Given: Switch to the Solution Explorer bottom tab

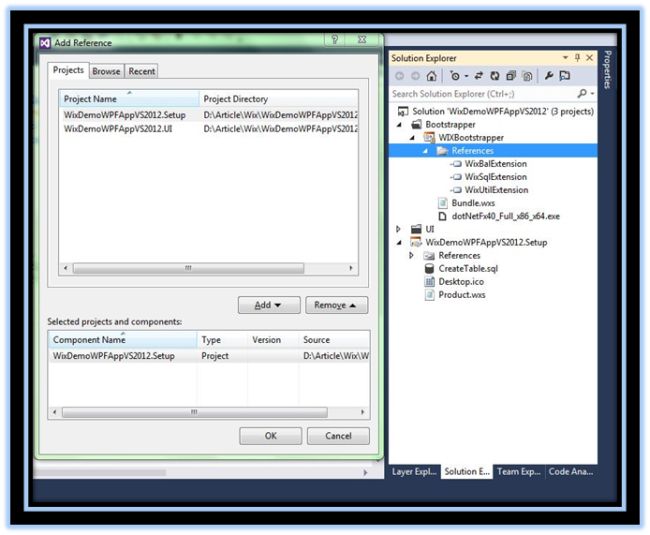Looking at the screenshot, I should click(x=467, y=472).
